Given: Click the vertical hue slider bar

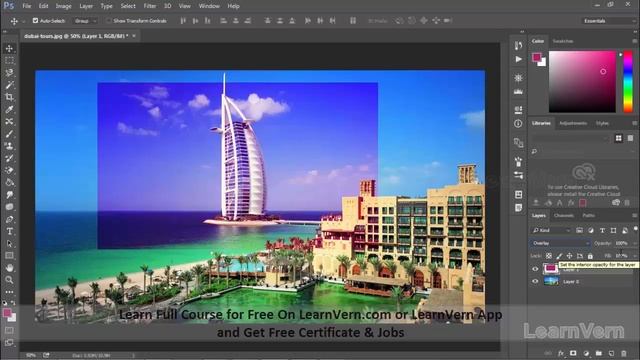Looking at the screenshot, I should [628, 82].
